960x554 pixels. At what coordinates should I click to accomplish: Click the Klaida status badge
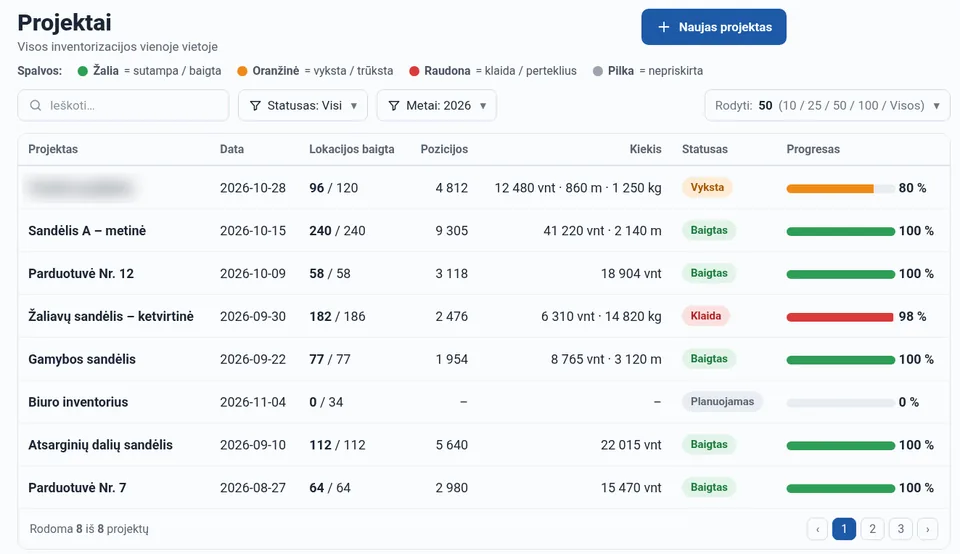point(706,316)
